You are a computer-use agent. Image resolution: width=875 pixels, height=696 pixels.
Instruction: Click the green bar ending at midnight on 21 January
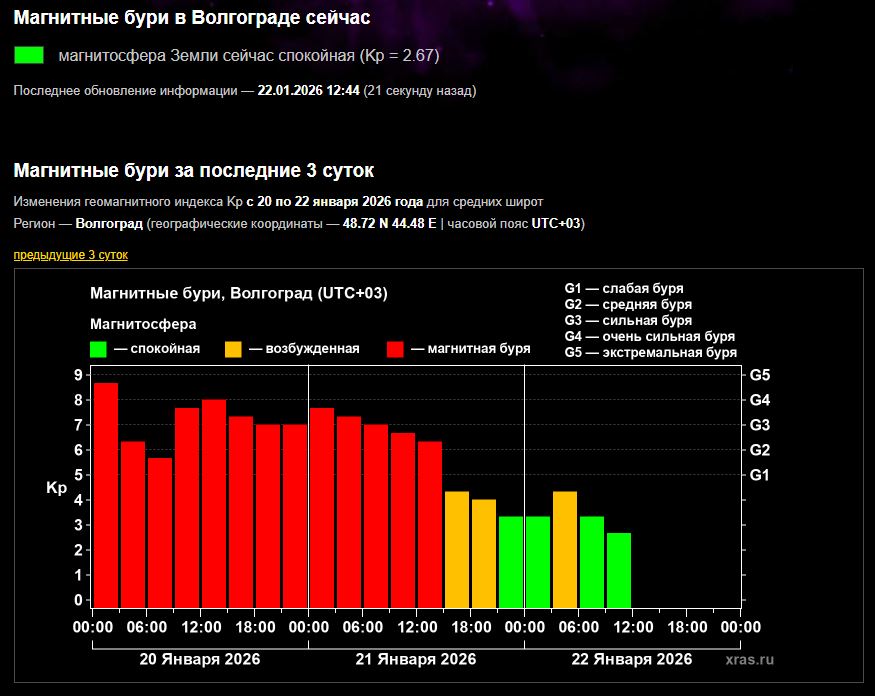pyautogui.click(x=511, y=561)
